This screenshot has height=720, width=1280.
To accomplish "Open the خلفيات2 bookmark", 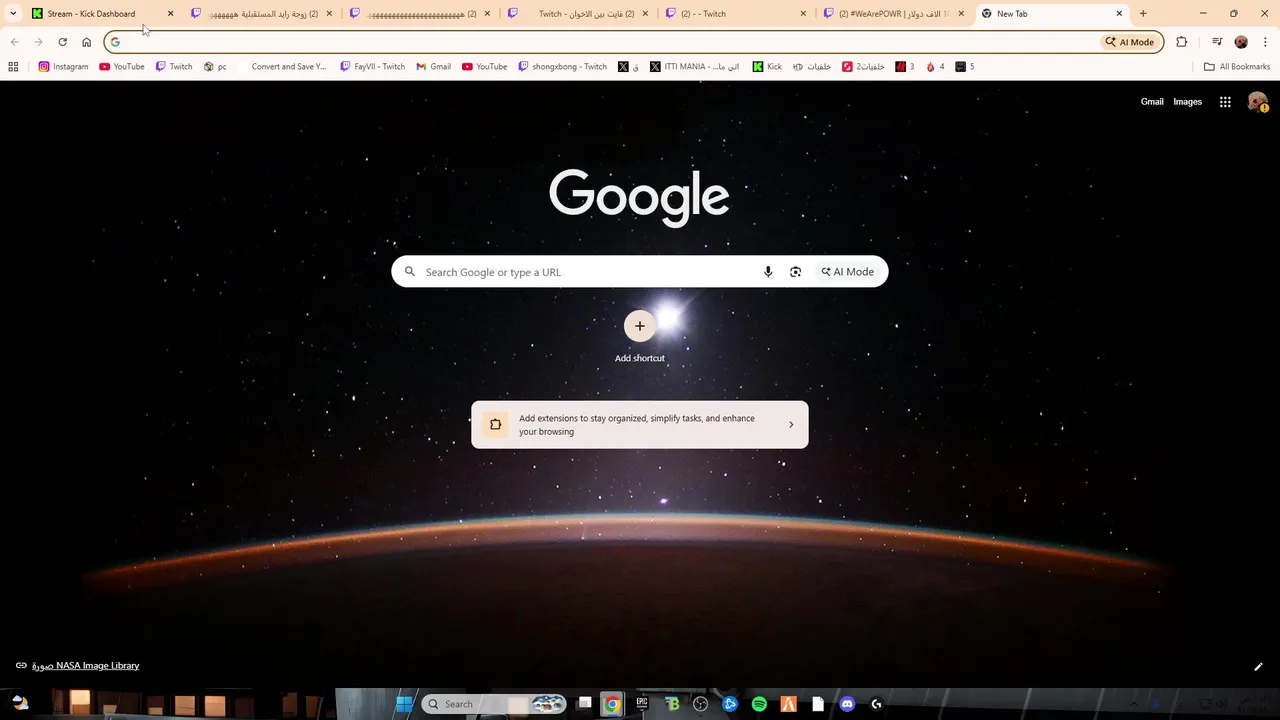I will coord(864,67).
